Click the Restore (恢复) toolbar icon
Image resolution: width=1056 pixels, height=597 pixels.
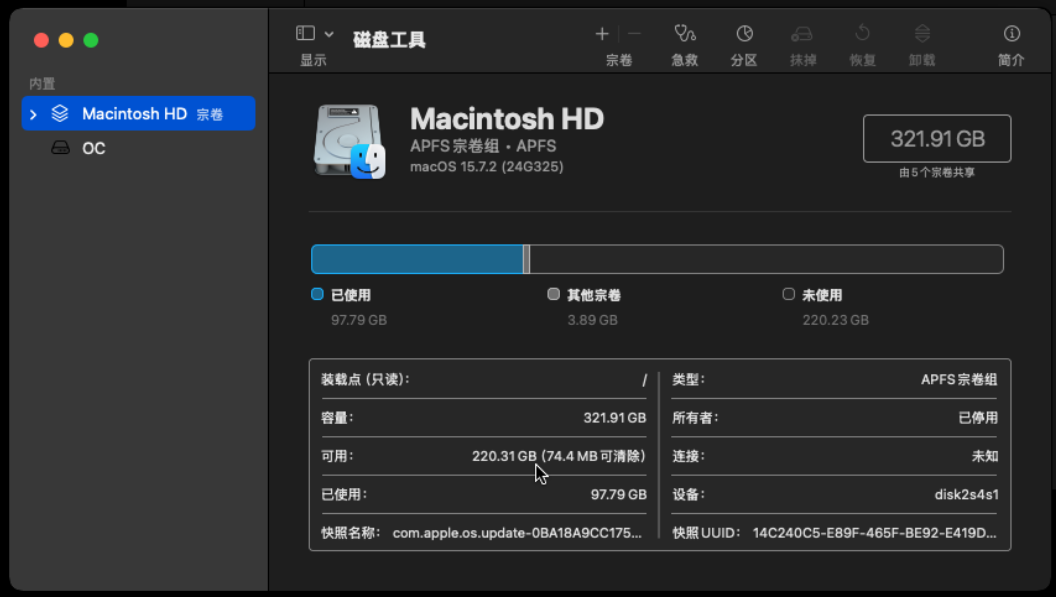point(862,34)
